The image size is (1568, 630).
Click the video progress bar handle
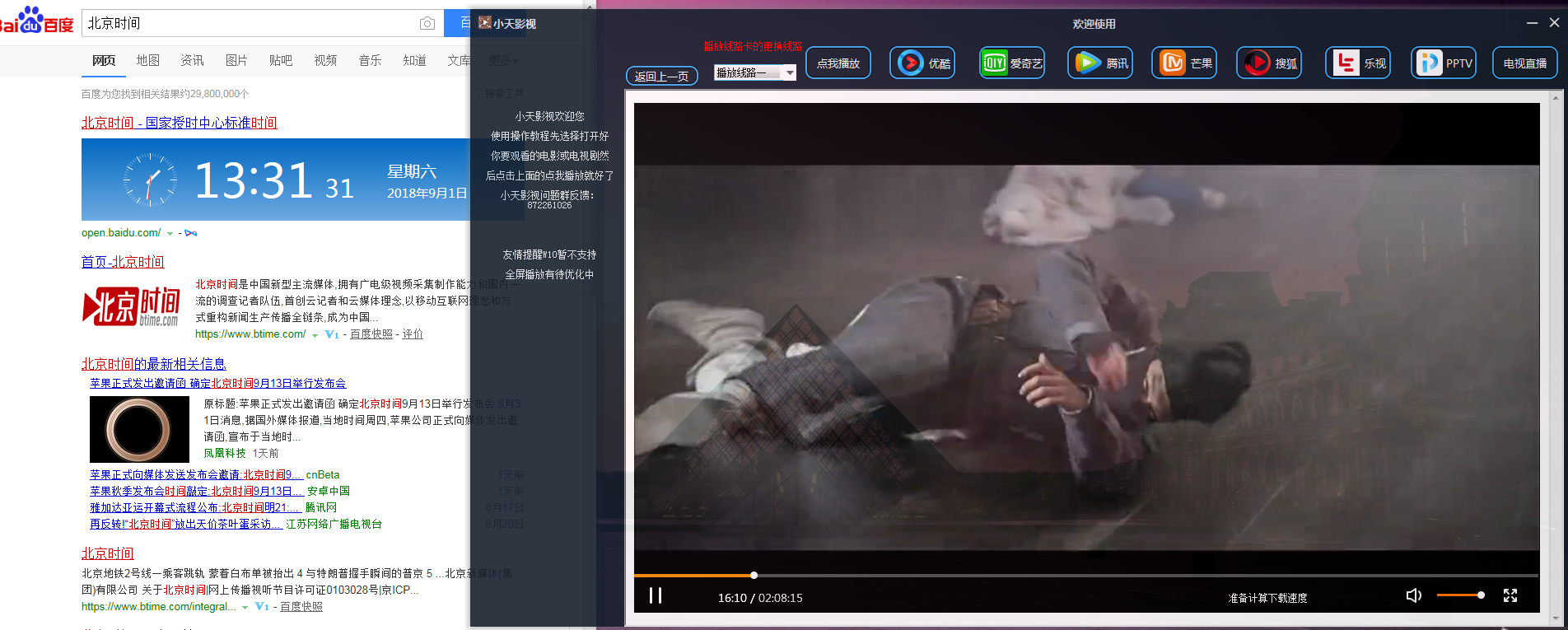[x=754, y=575]
